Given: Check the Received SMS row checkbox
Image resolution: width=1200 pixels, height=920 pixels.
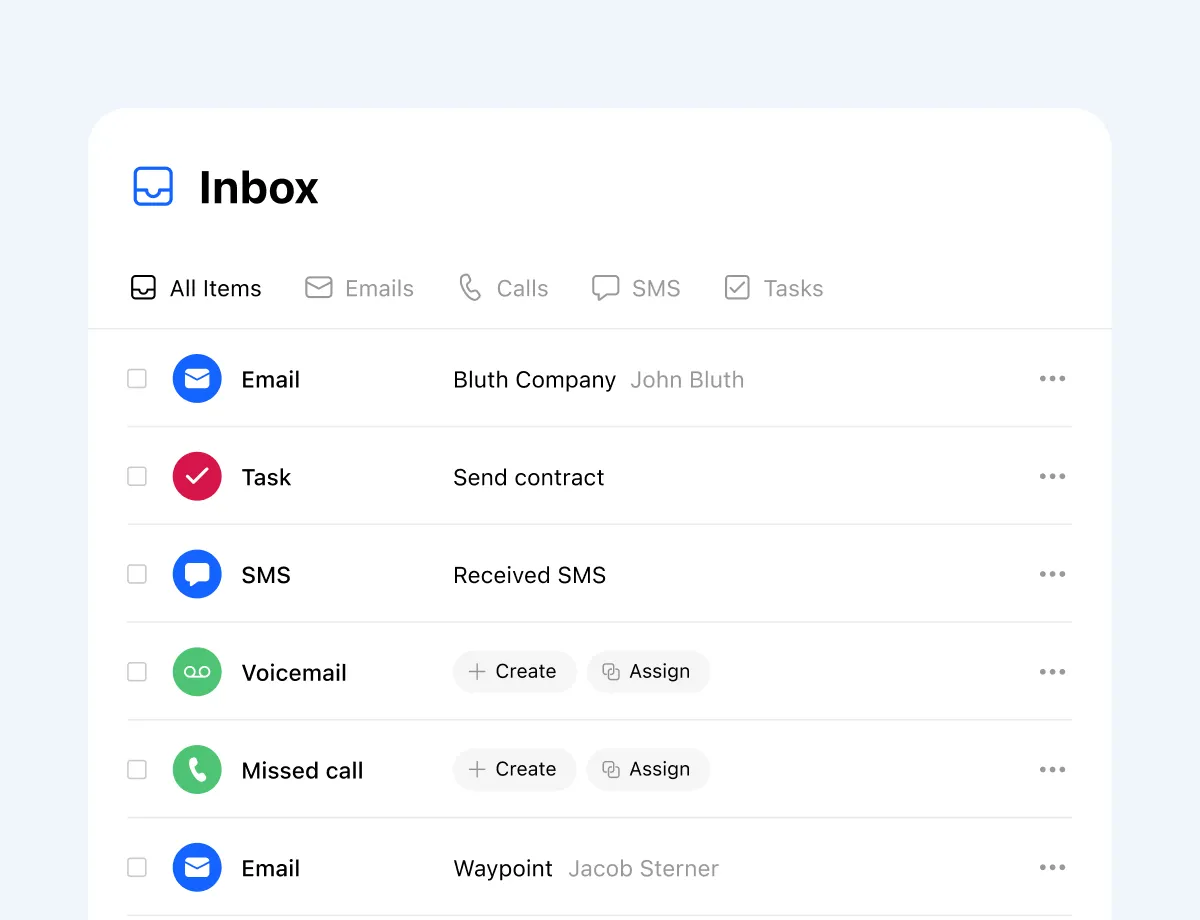Looking at the screenshot, I should [137, 575].
